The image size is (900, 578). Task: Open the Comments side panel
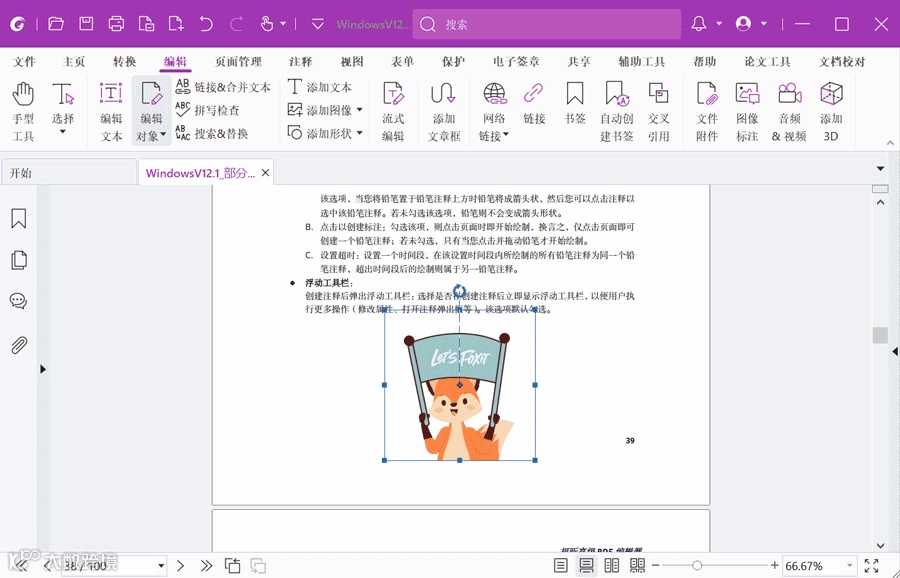tap(18, 301)
